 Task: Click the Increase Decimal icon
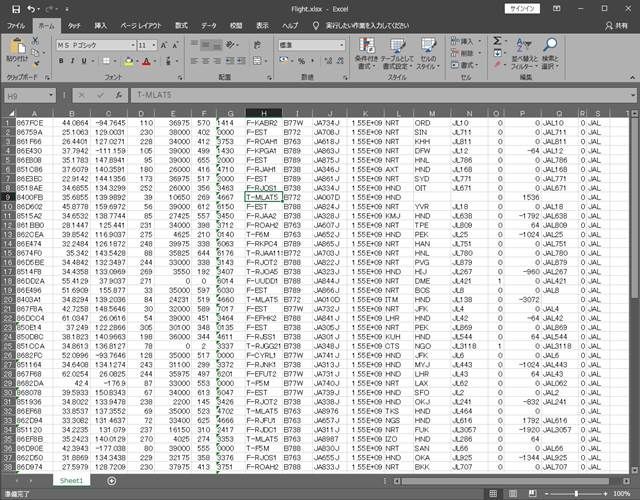point(328,61)
